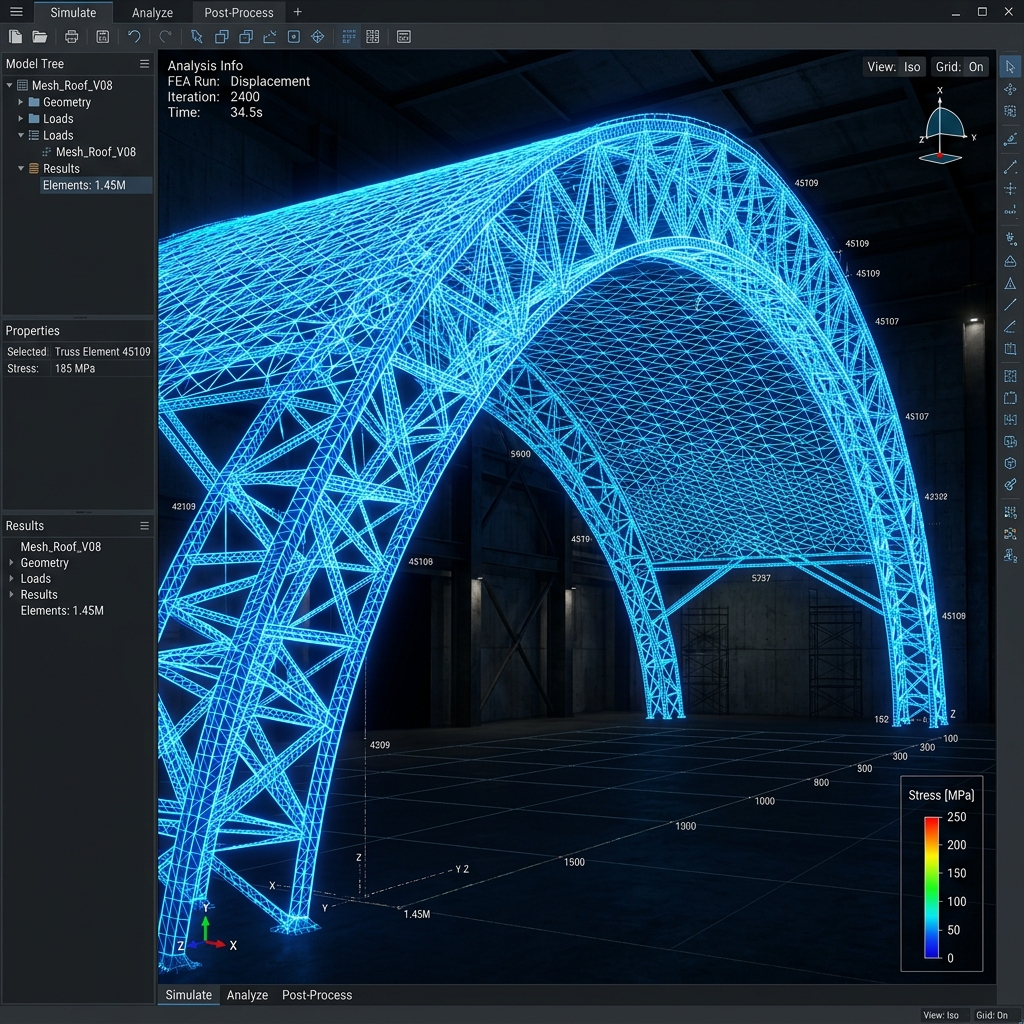The height and width of the screenshot is (1024, 1024).
Task: Open the grid blocks icon in toolbar
Action: tap(372, 37)
